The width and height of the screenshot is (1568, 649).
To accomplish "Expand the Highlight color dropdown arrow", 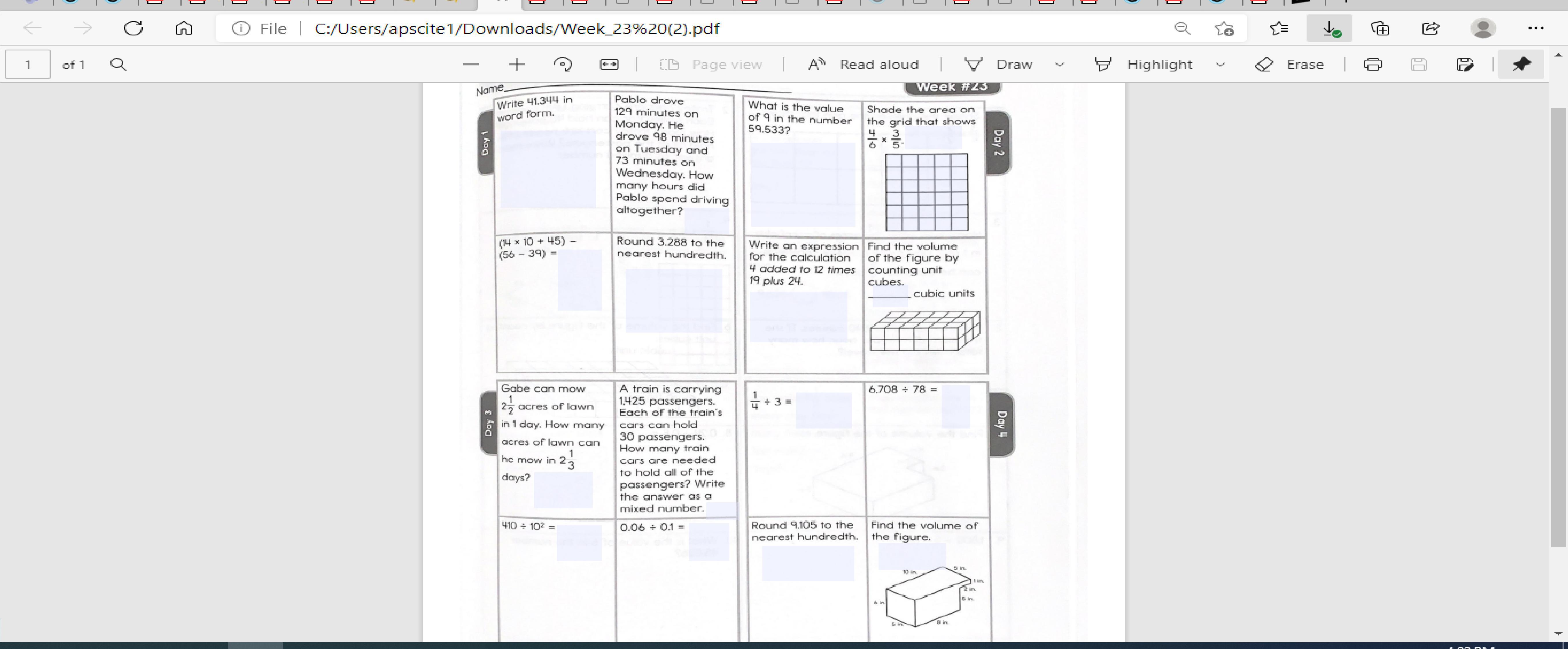I will tap(1220, 65).
